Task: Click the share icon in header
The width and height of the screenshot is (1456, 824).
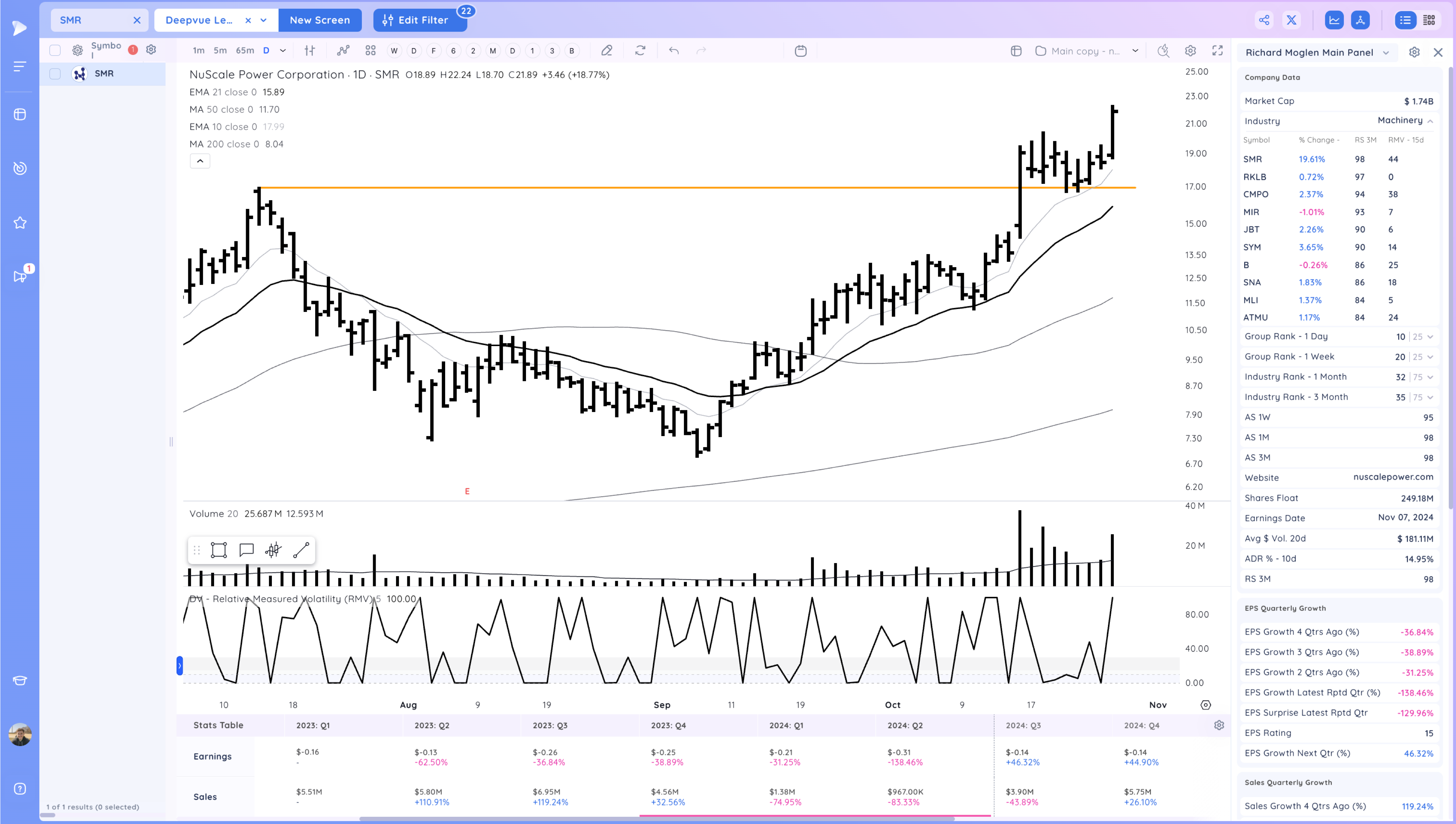Action: point(1263,20)
